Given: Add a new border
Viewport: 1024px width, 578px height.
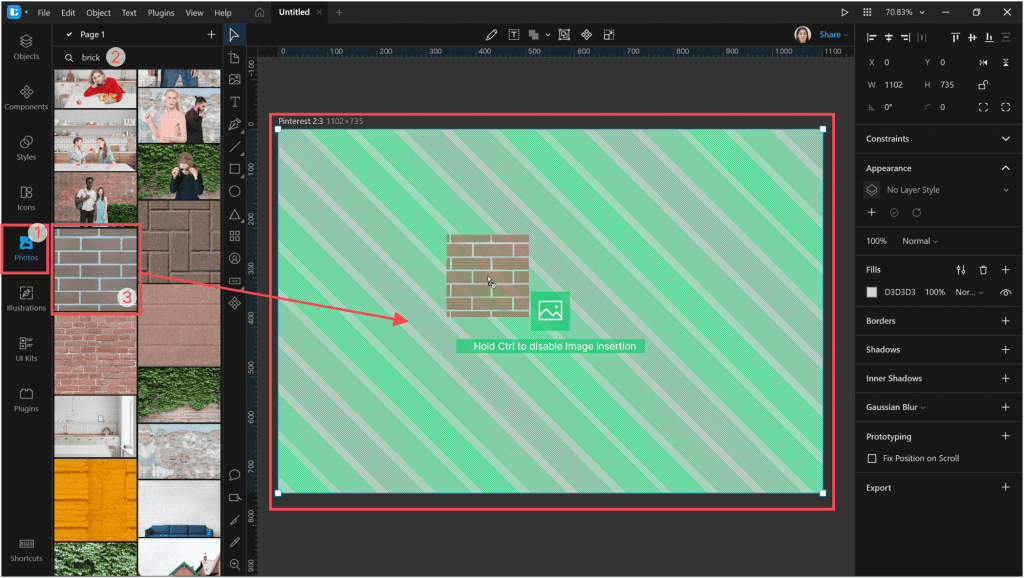Looking at the screenshot, I should pyautogui.click(x=1006, y=321).
